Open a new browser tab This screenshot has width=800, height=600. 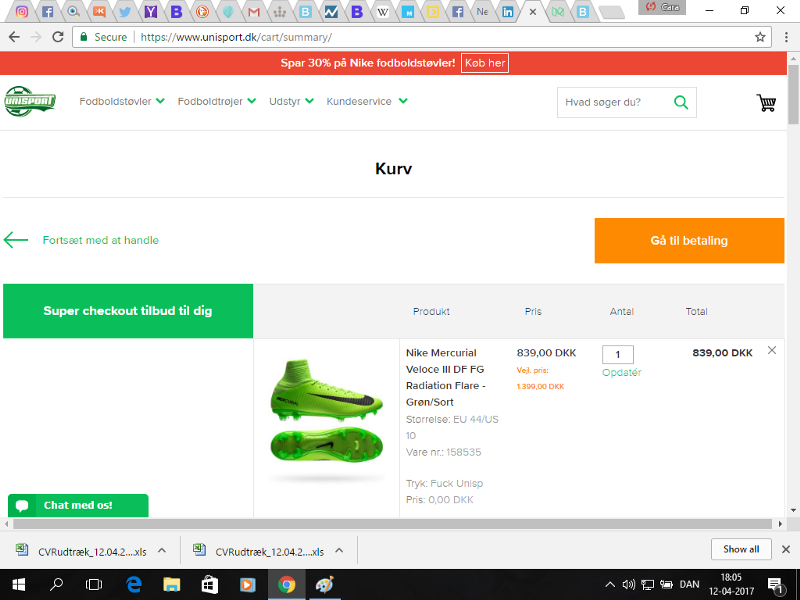611,12
